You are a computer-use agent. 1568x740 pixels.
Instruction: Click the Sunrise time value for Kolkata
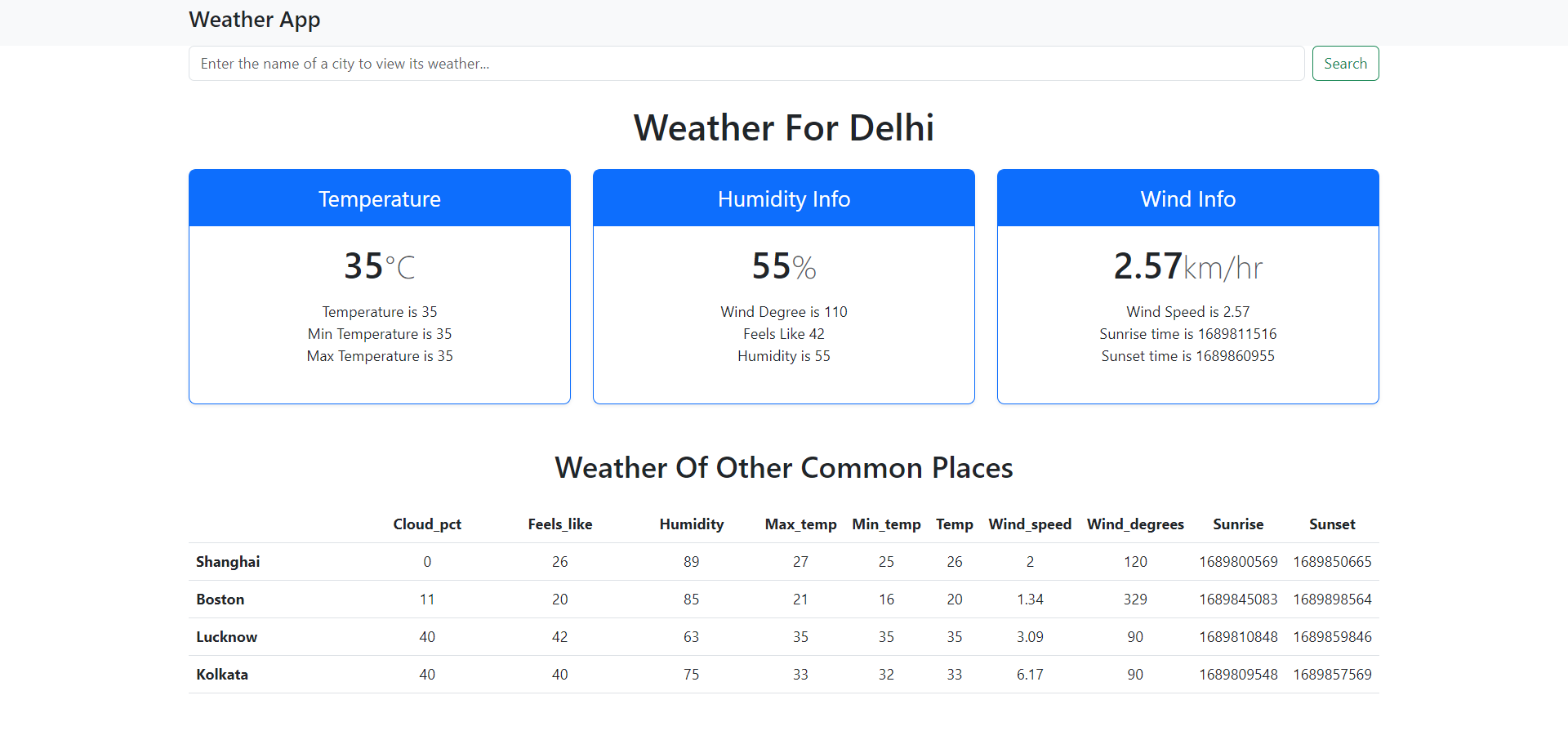tap(1238, 674)
